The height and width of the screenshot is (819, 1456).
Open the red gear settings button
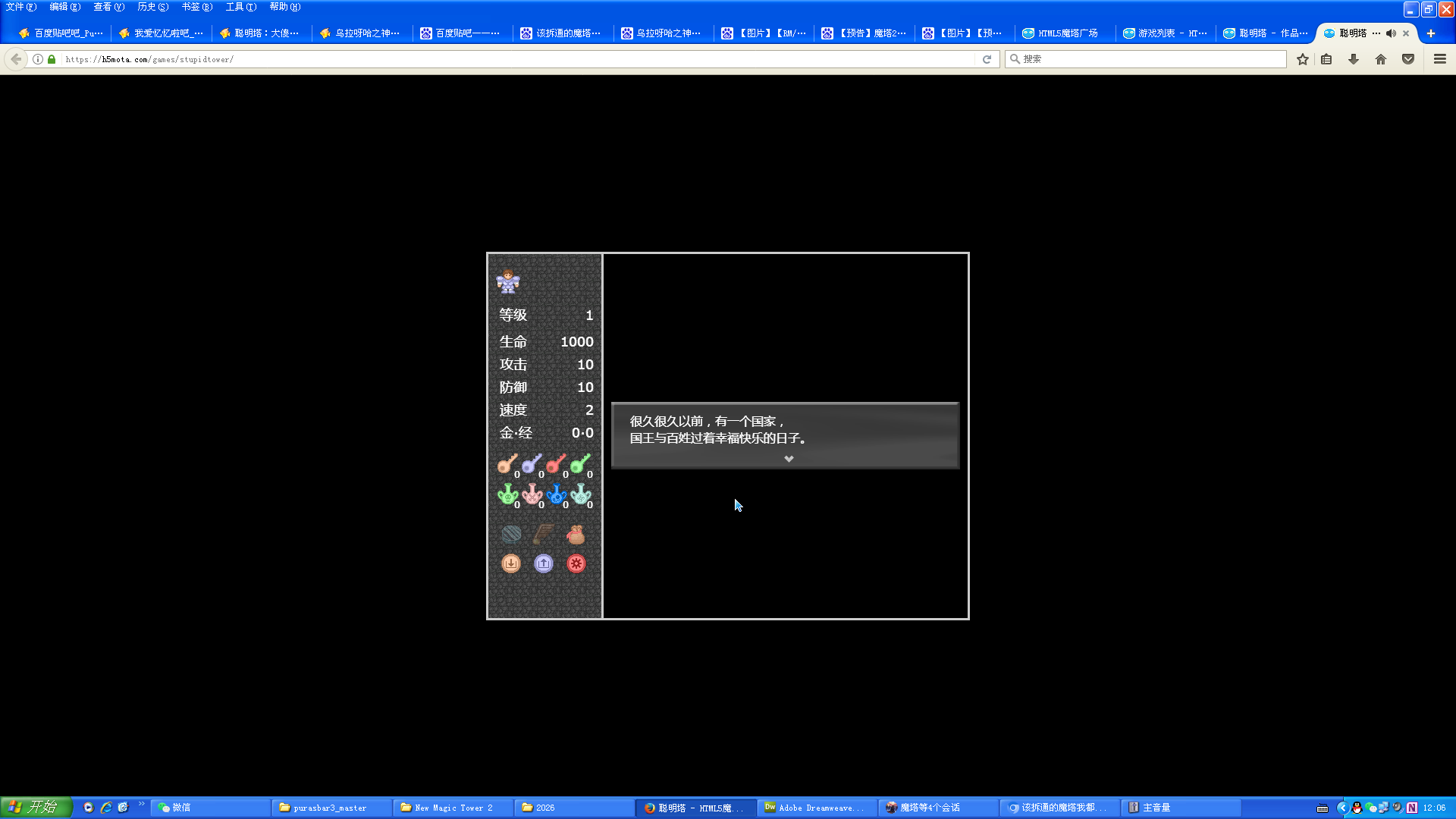click(x=576, y=563)
